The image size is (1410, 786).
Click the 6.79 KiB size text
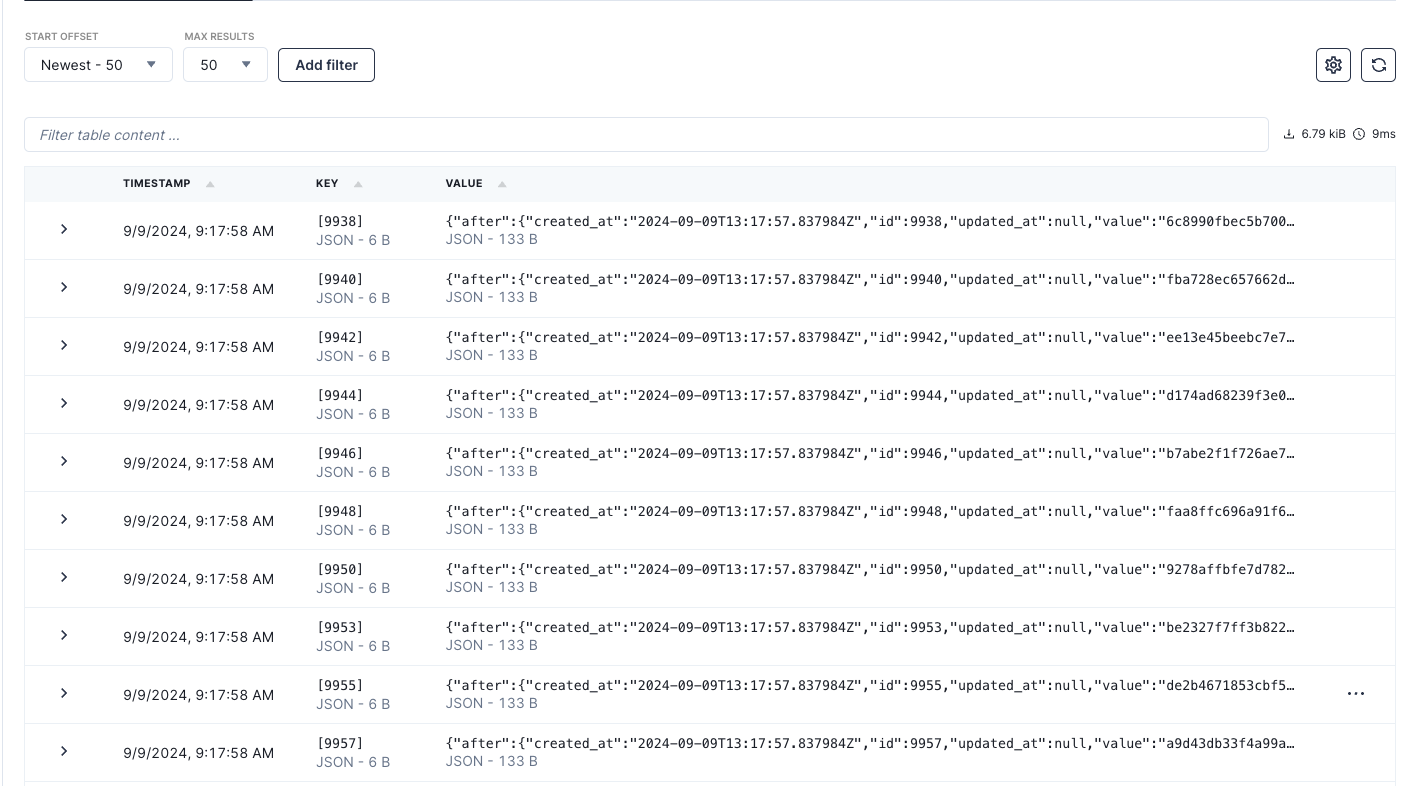tap(1323, 134)
